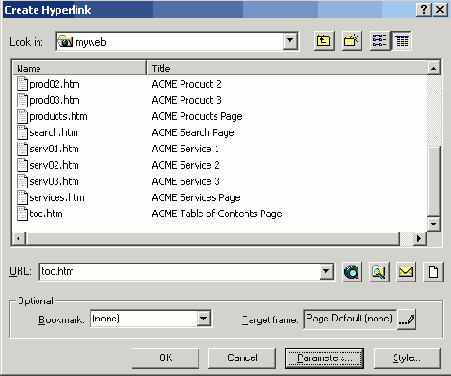451x376 pixels.
Task: Switch to details view icon
Action: pyautogui.click(x=402, y=41)
